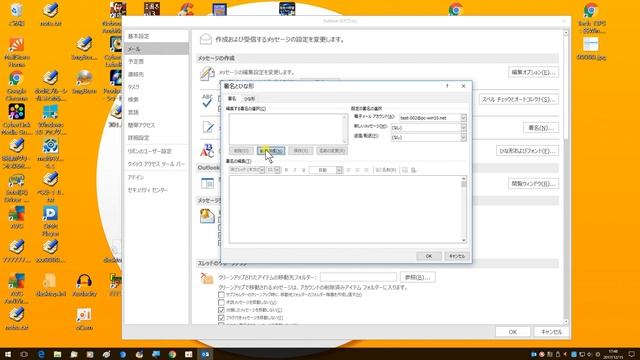Click Bold in signature editor toolbar
Screen dimensions: 640x360
click(x=286, y=170)
